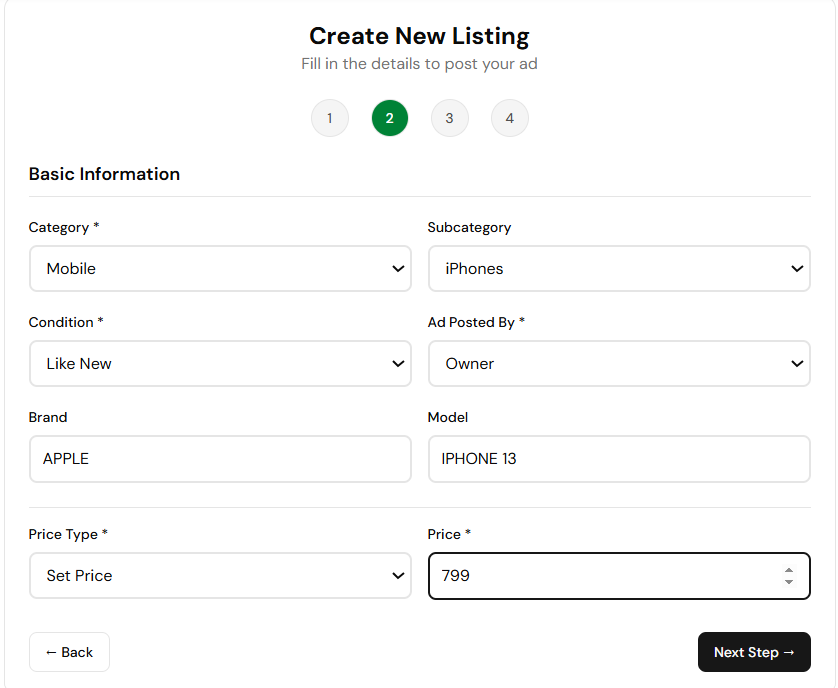The height and width of the screenshot is (688, 838).
Task: Jump to step 3 in the progress indicator
Action: tap(450, 118)
